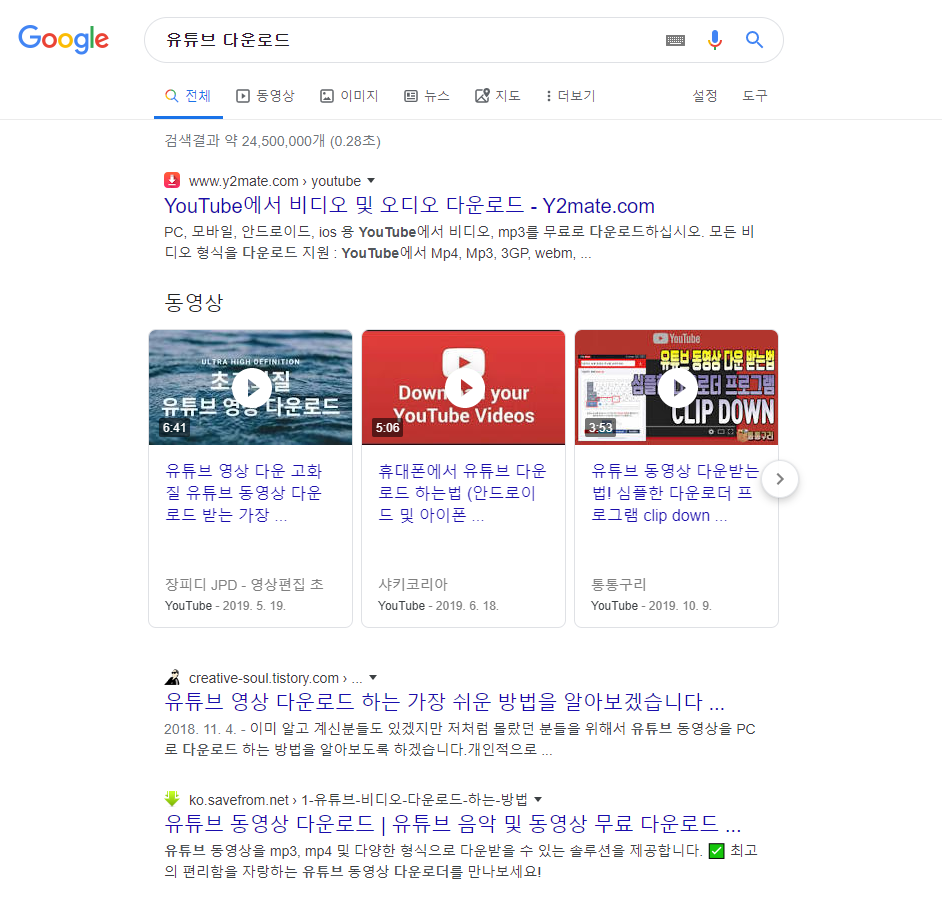
Task: Click the savefrom green arrow favicon
Action: [172, 799]
